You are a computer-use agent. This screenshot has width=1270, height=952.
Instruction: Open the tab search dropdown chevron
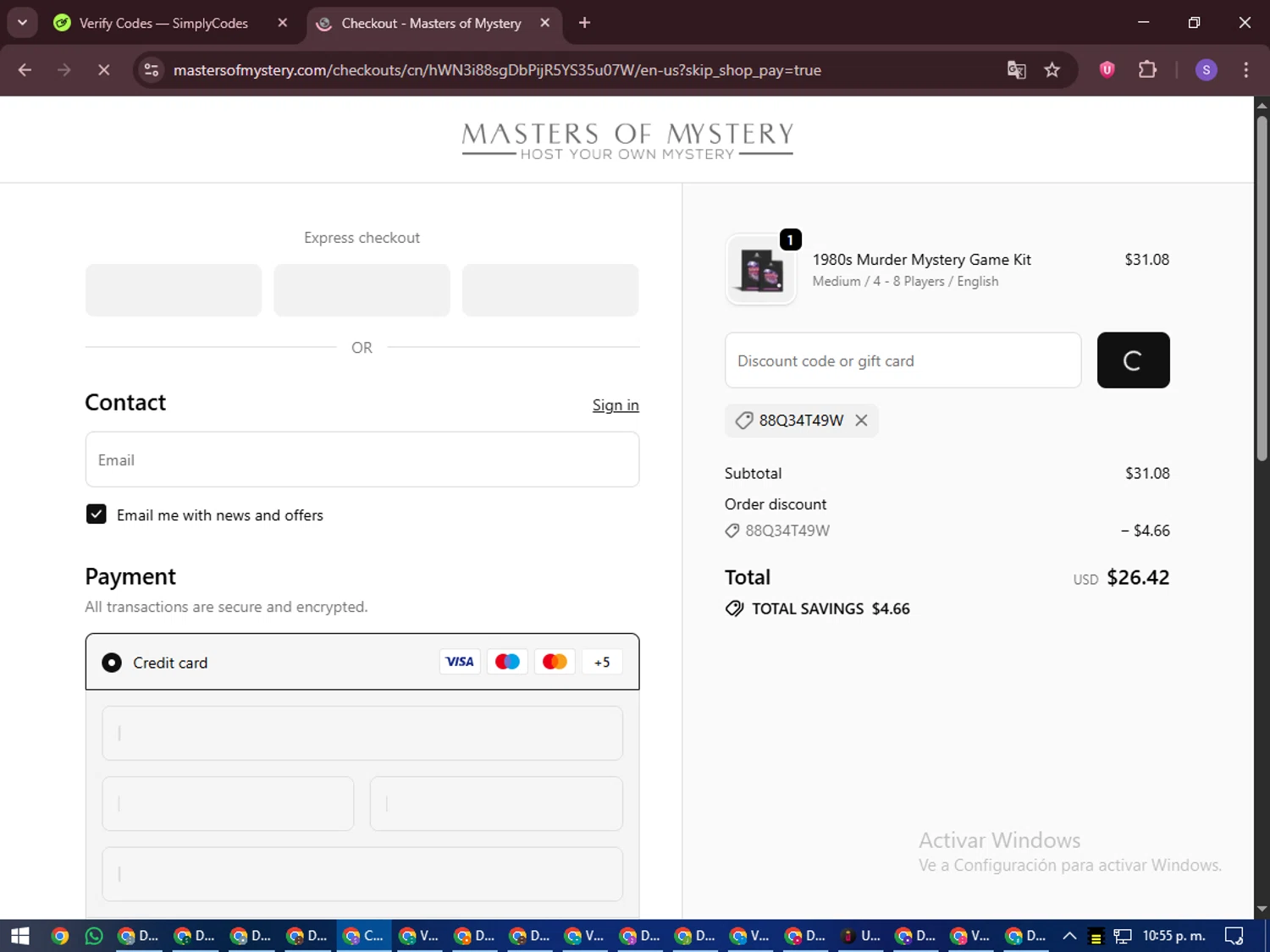[23, 23]
